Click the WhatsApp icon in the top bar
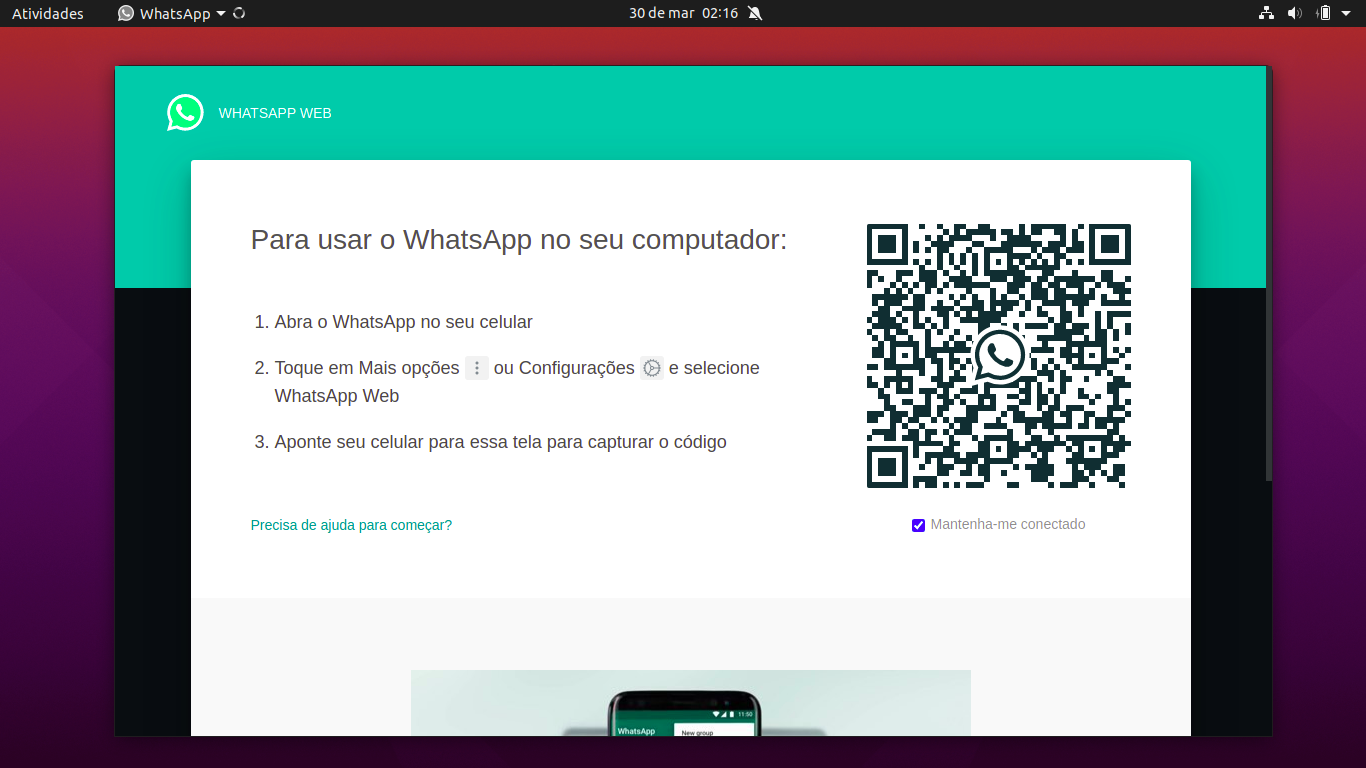The width and height of the screenshot is (1366, 768). [126, 13]
